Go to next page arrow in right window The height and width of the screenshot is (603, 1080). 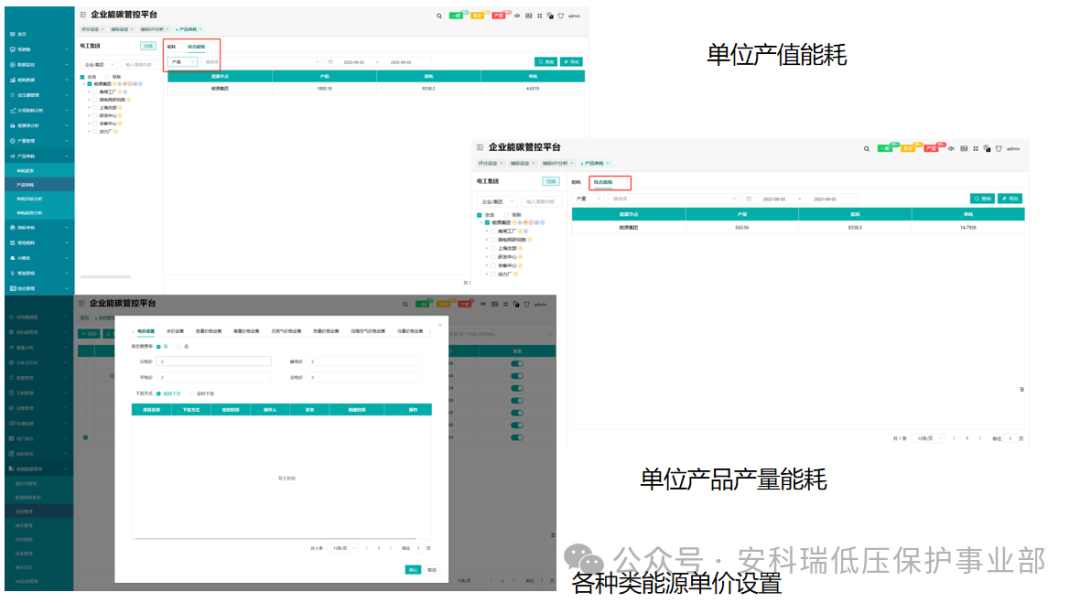979,438
